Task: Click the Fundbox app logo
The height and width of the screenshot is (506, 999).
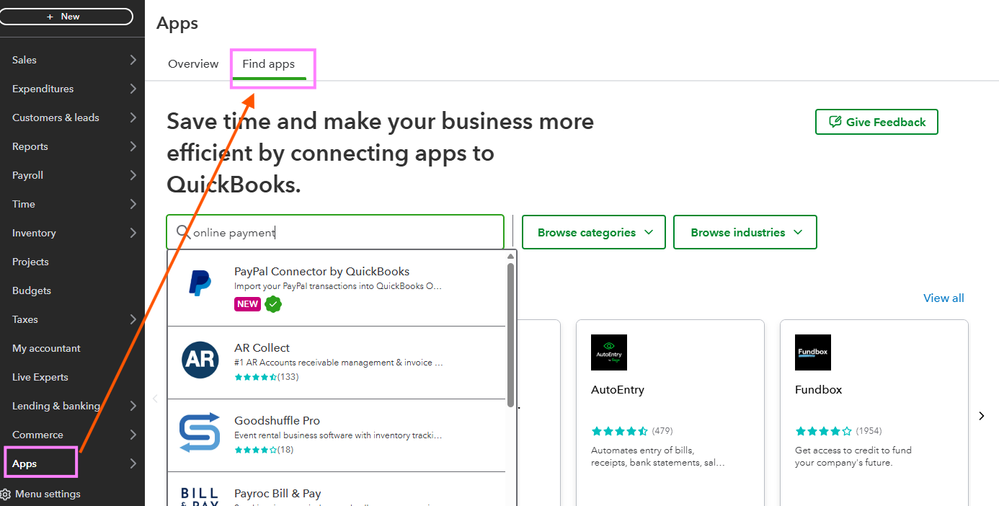Action: click(813, 352)
